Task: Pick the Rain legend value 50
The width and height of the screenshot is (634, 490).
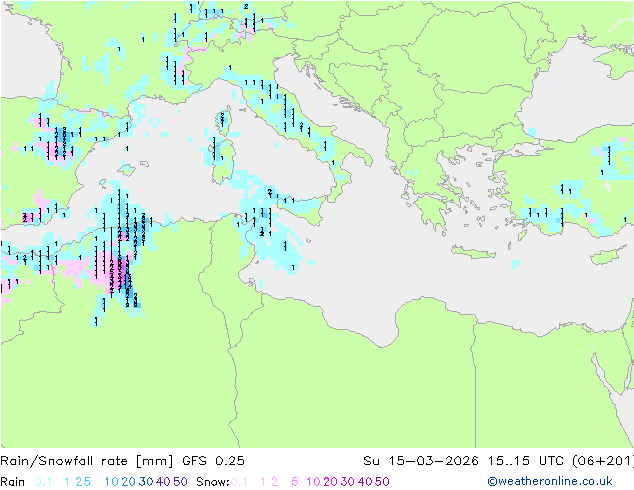Action: (180, 482)
